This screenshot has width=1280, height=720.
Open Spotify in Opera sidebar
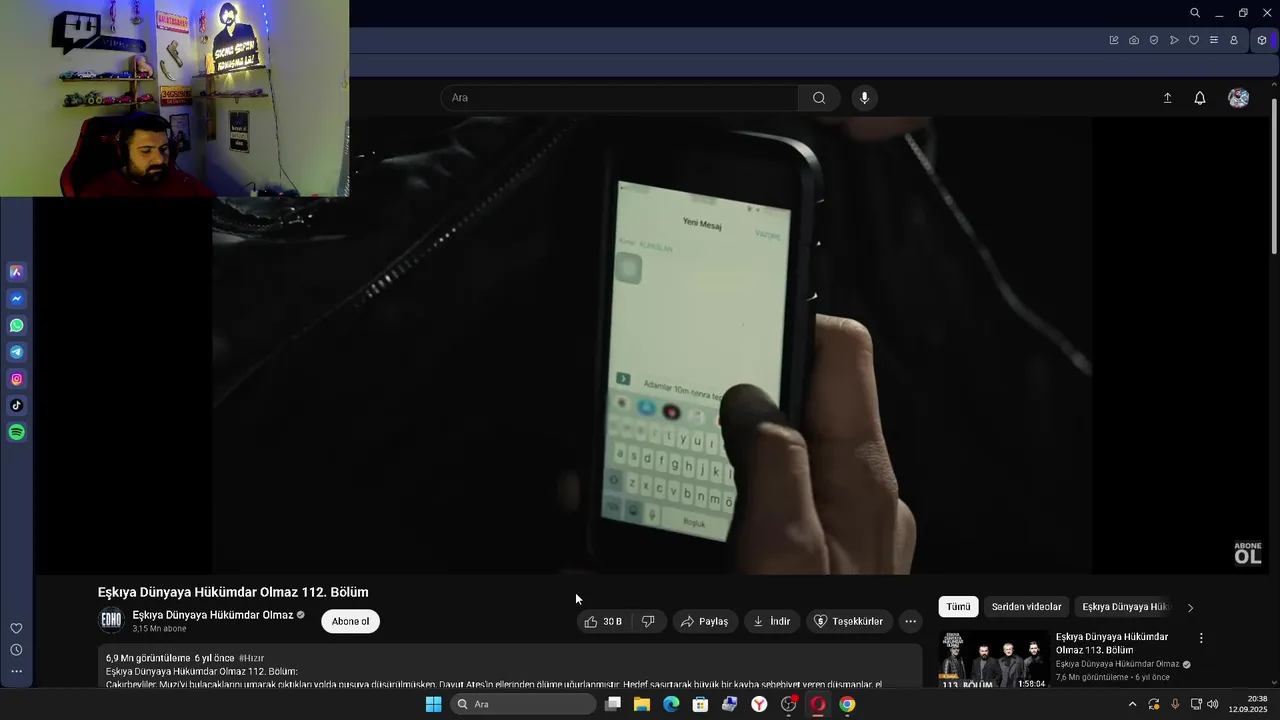point(16,433)
